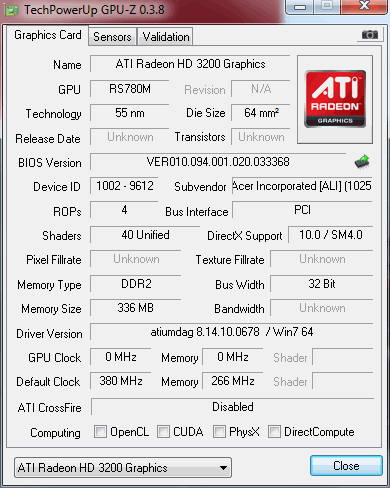Check the PhysX checkbox

tap(219, 431)
